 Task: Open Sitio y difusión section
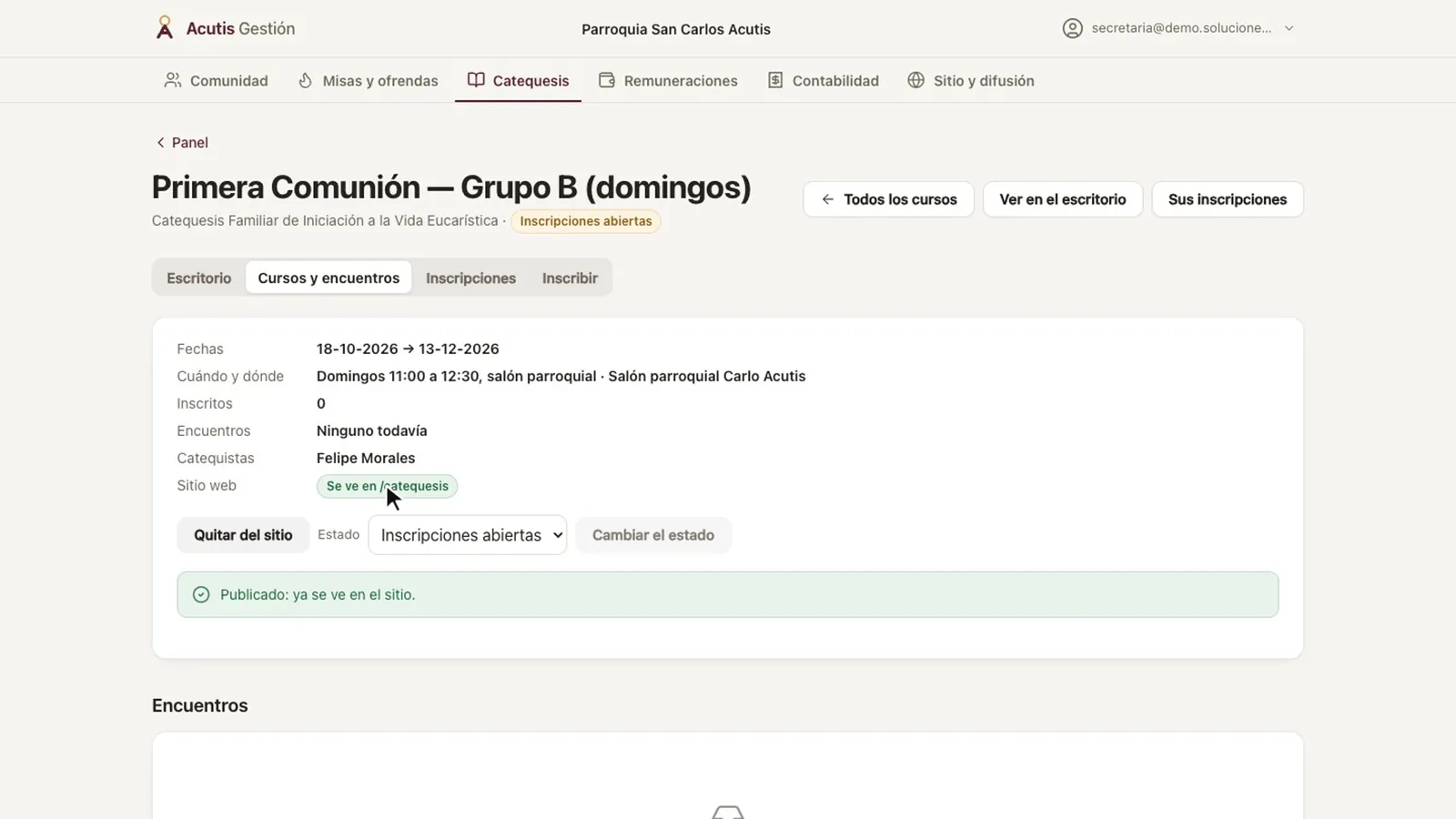[971, 80]
